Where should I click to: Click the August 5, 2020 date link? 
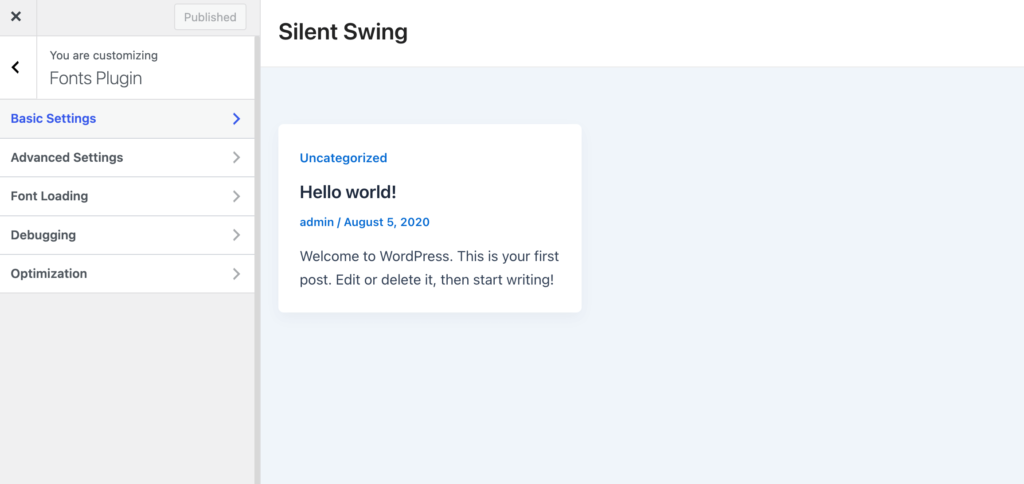[x=387, y=222]
